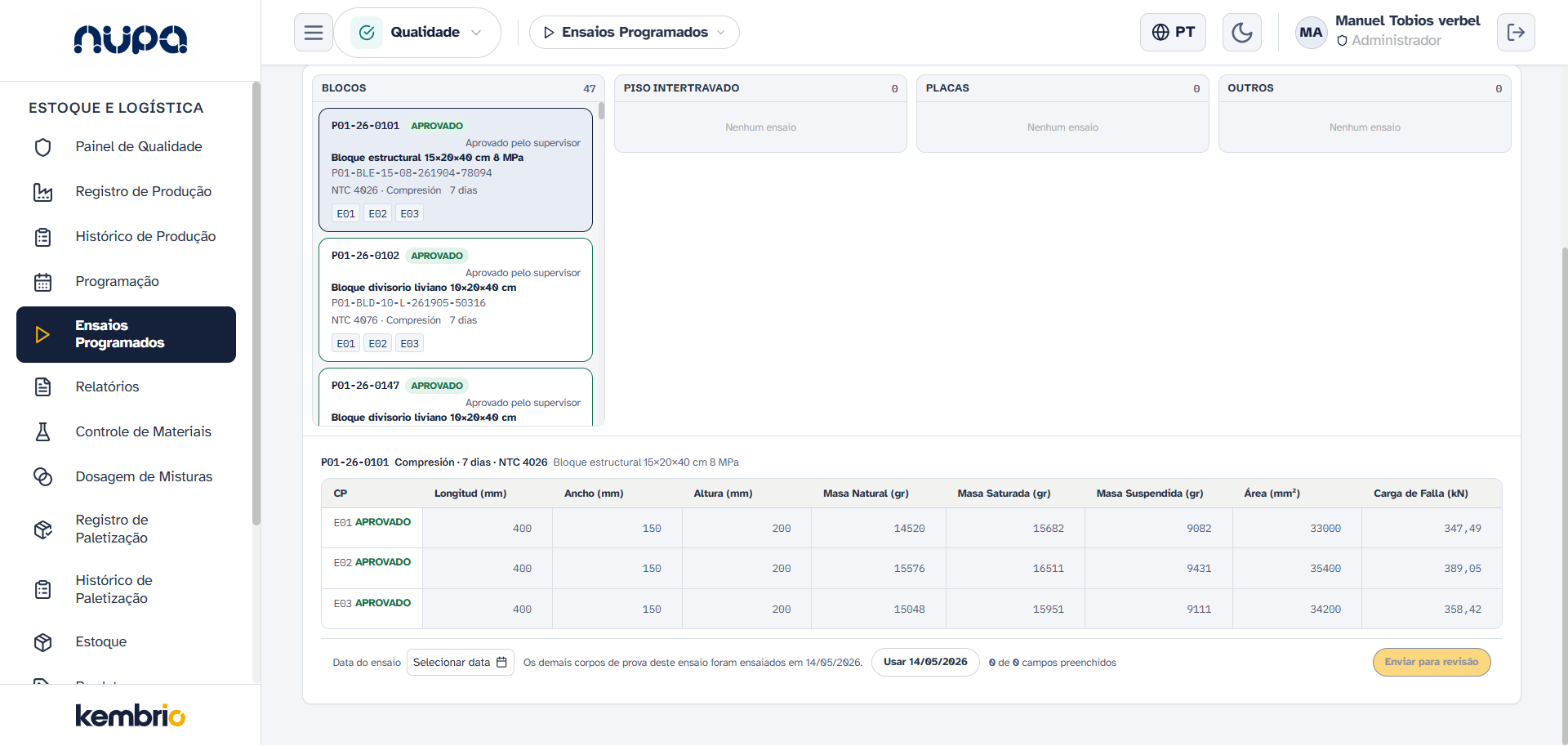Open Registro de Produção factory icon
The image size is (1568, 746).
pos(43,192)
